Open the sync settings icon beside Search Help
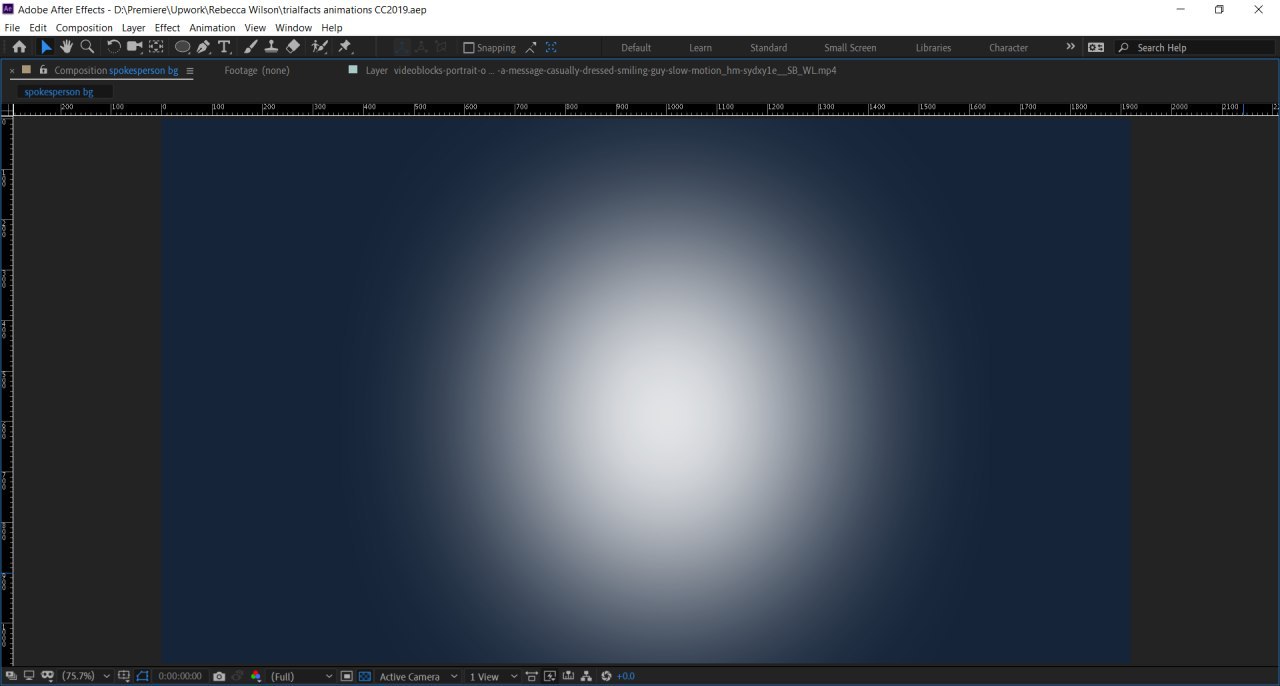The height and width of the screenshot is (686, 1280). click(x=1096, y=47)
